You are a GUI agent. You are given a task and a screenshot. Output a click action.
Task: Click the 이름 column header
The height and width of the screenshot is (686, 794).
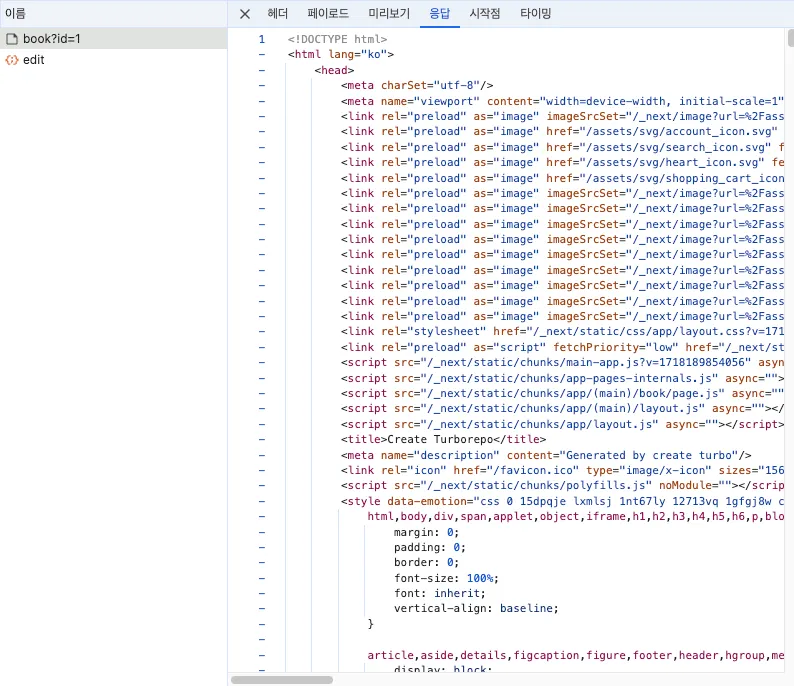click(x=15, y=13)
